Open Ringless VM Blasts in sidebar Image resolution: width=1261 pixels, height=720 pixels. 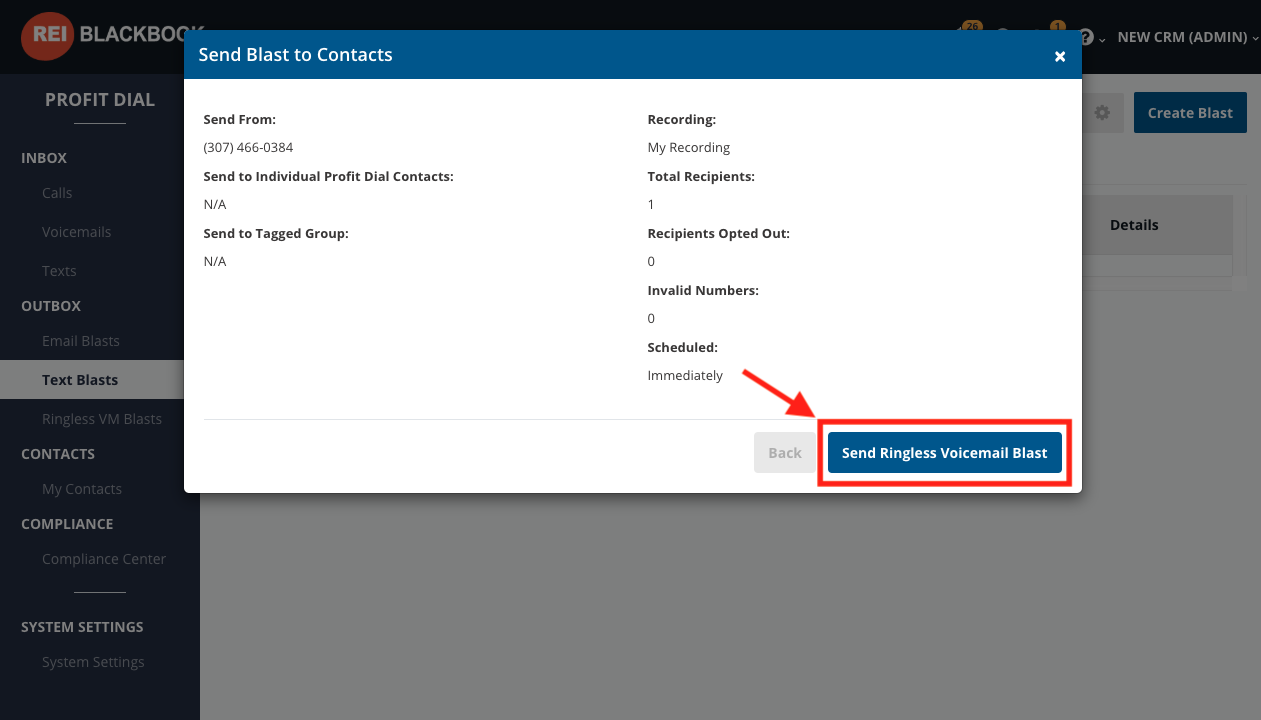tap(101, 419)
